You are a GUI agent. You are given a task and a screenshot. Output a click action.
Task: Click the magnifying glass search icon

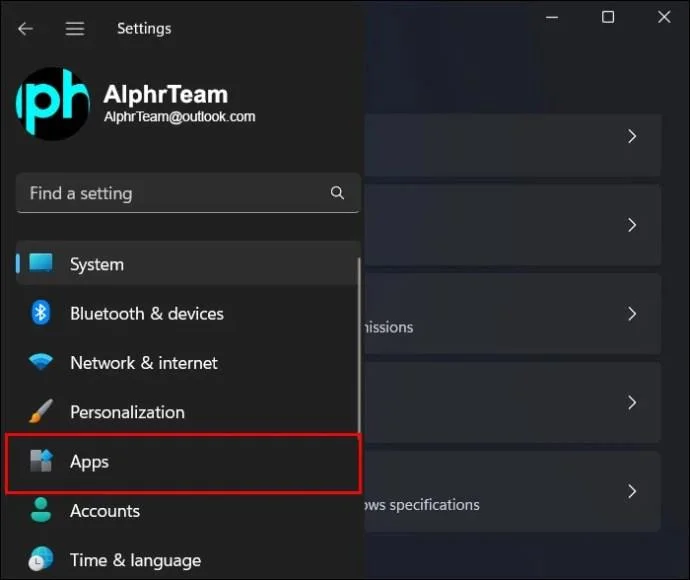pos(337,193)
